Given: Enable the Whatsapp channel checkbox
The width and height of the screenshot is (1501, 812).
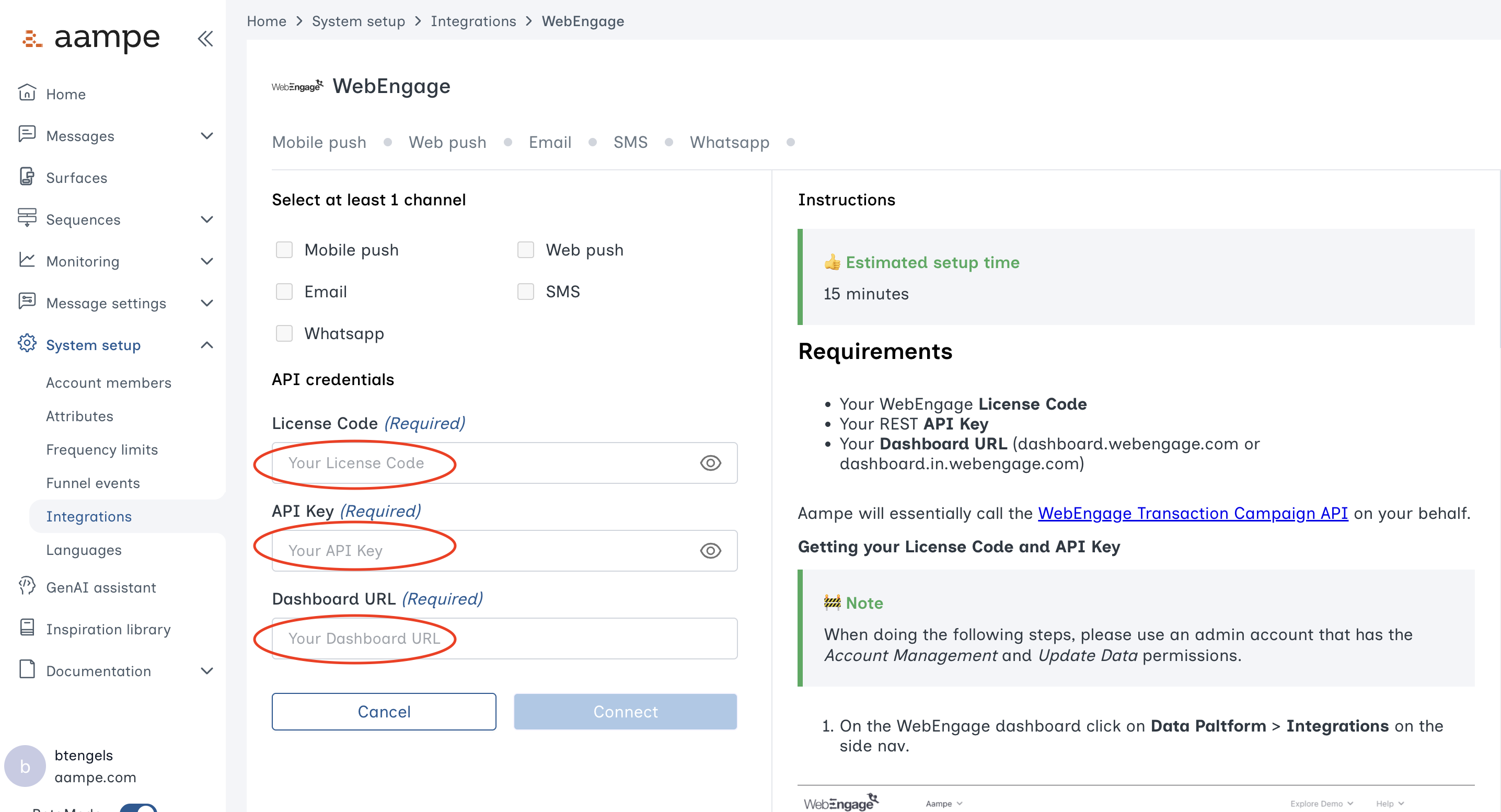Looking at the screenshot, I should coord(285,333).
